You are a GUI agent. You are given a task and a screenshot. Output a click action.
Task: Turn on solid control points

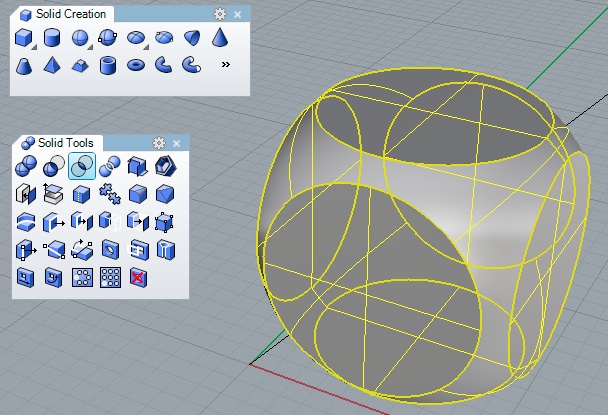click(164, 222)
